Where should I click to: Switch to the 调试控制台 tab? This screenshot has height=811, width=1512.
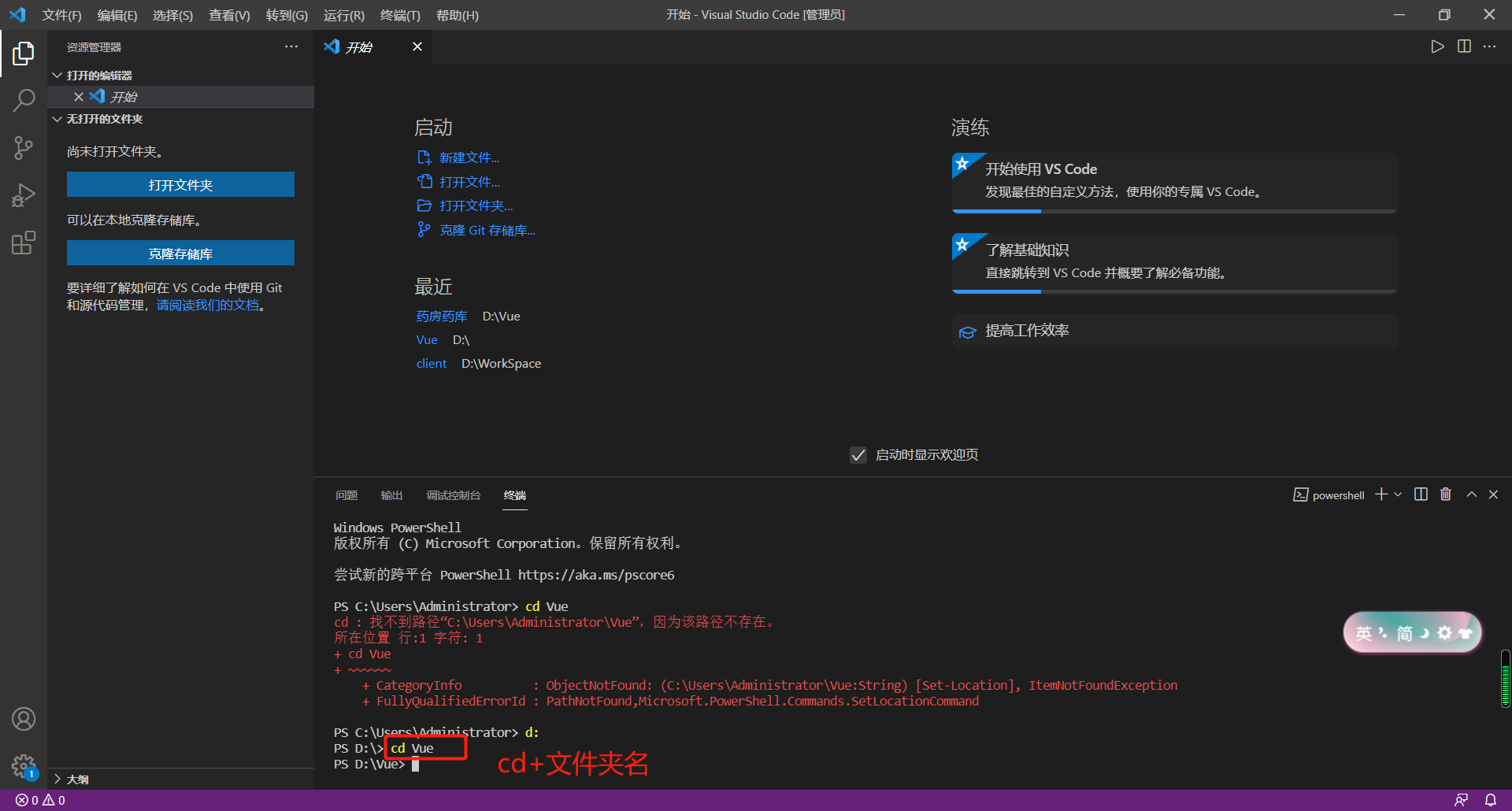[x=454, y=494]
